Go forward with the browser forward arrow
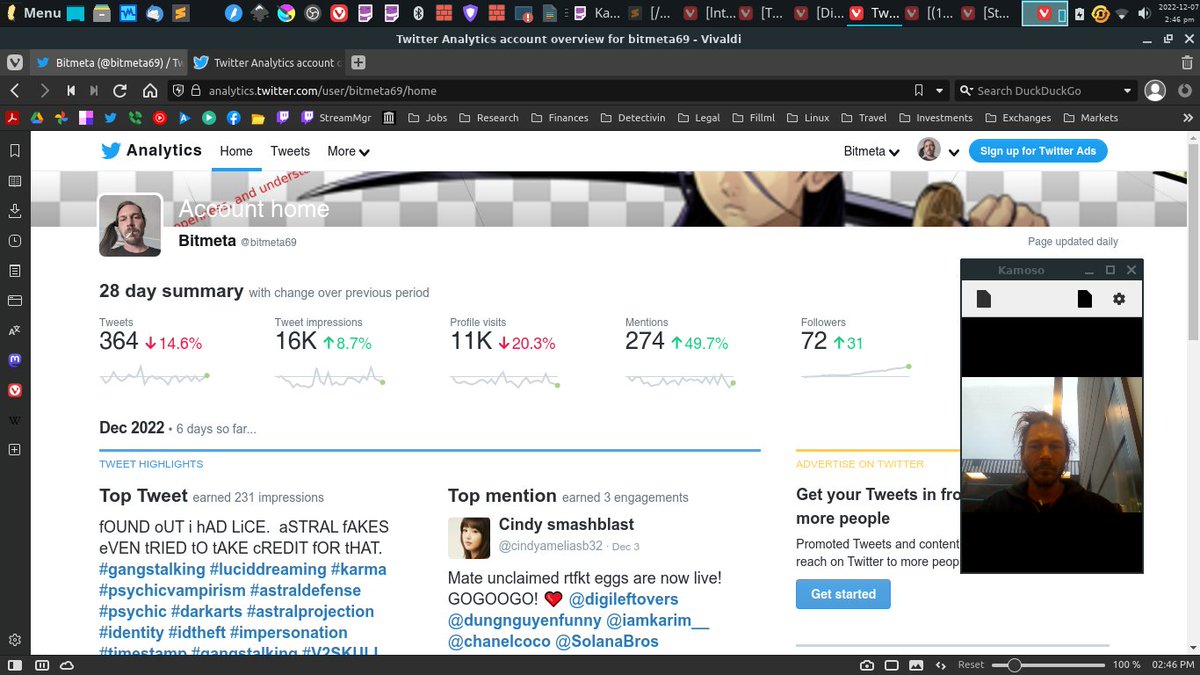The height and width of the screenshot is (675, 1200). (x=43, y=90)
